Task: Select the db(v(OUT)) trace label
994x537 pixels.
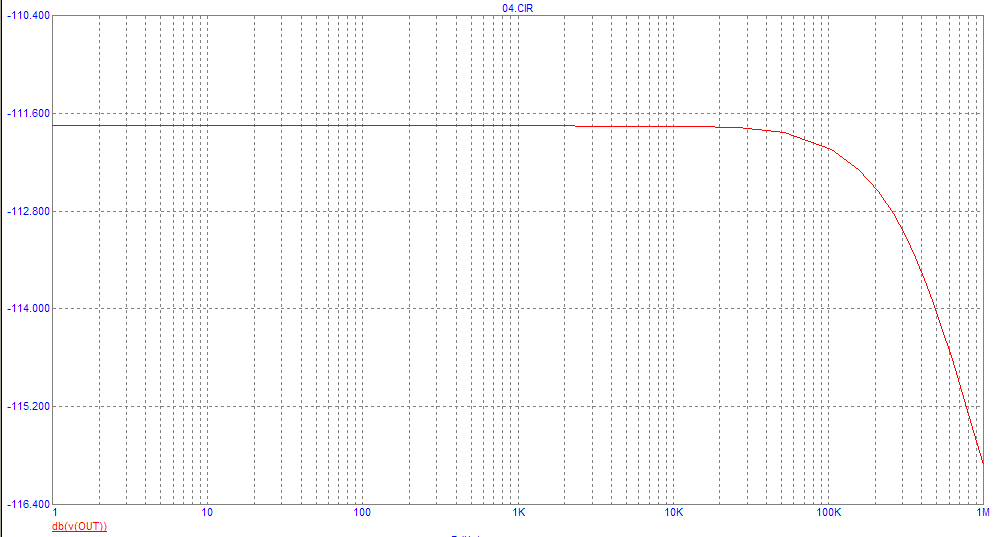Action: (79, 526)
